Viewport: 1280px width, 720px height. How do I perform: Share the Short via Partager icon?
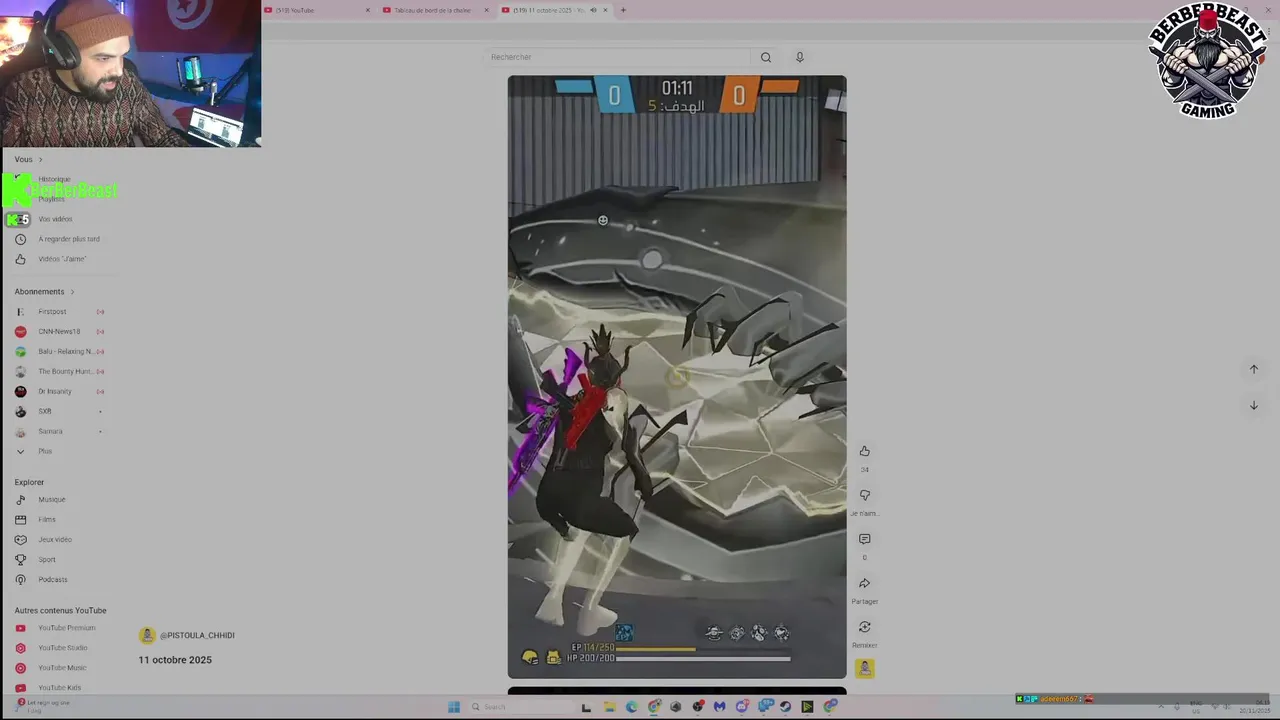click(865, 583)
